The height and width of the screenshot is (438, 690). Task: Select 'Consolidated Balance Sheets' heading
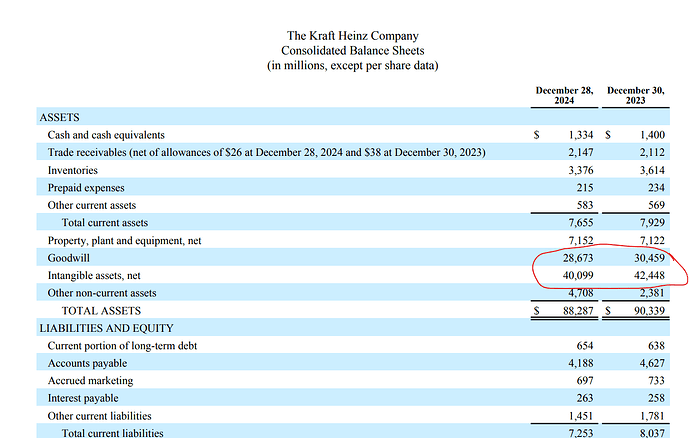coord(352,51)
